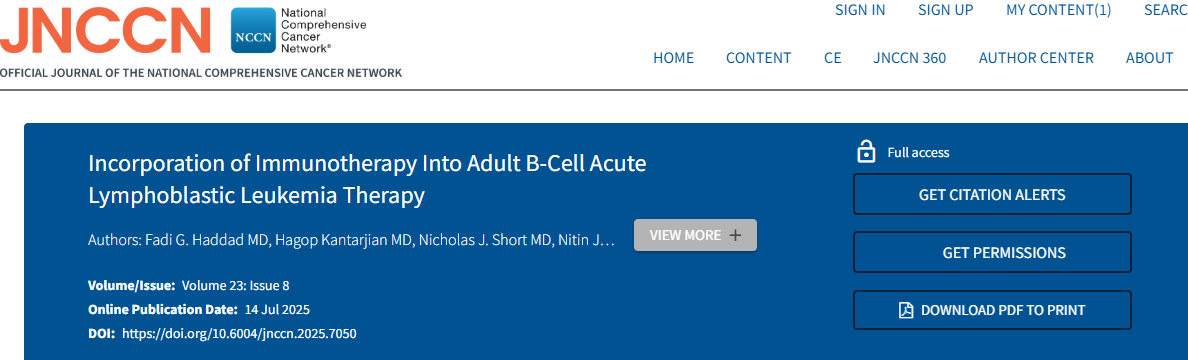Viewport: 1188px width, 360px height.
Task: Open the ABOUT navigation item
Action: click(1149, 58)
